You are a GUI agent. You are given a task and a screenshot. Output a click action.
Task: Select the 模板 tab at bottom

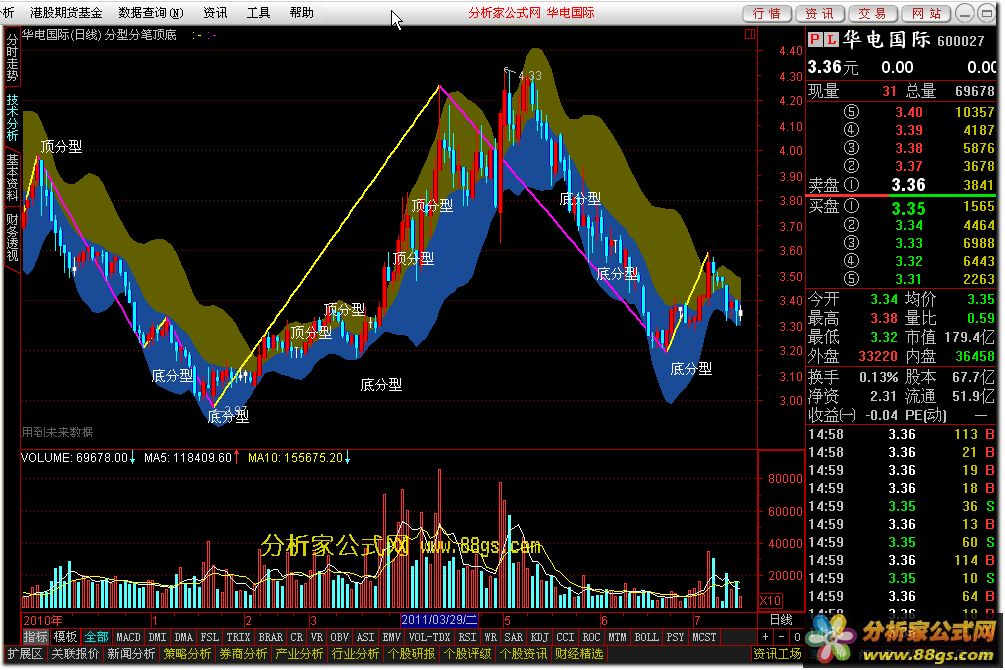65,637
